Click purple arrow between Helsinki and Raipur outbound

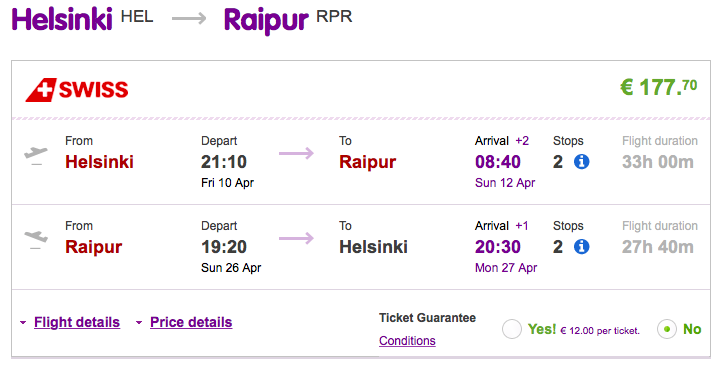[x=296, y=153]
